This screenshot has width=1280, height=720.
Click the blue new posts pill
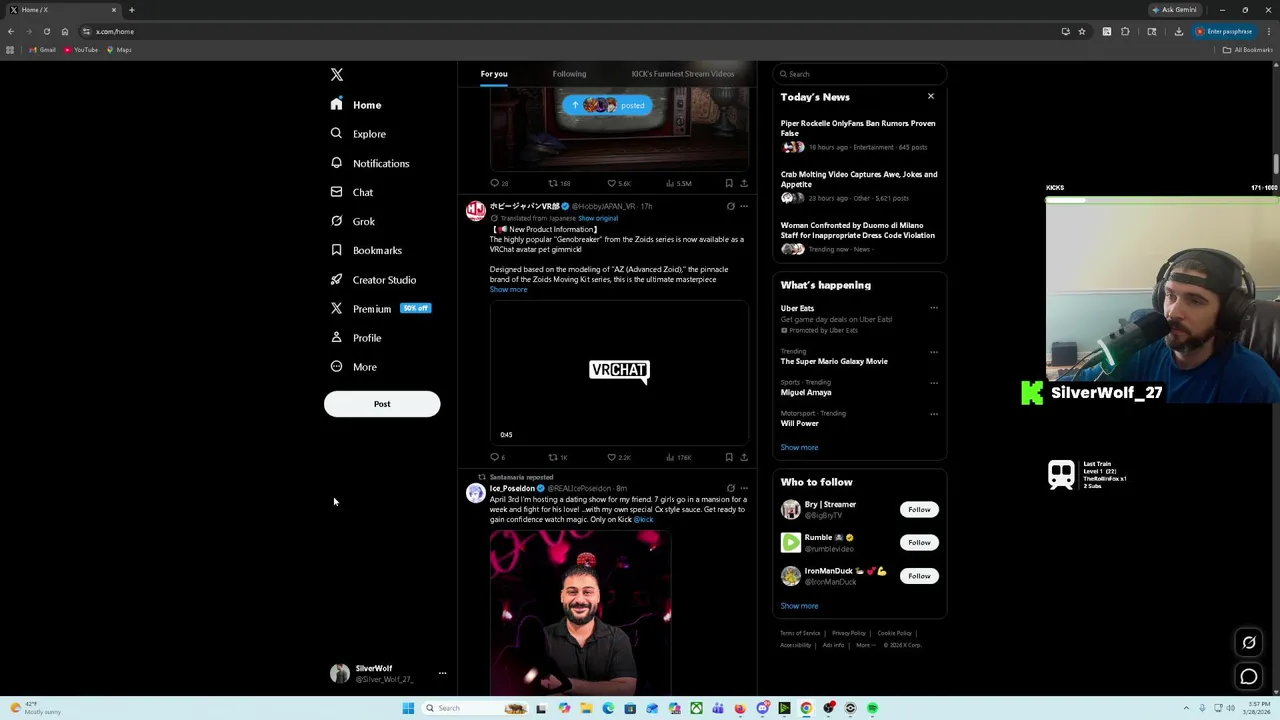[x=607, y=105]
